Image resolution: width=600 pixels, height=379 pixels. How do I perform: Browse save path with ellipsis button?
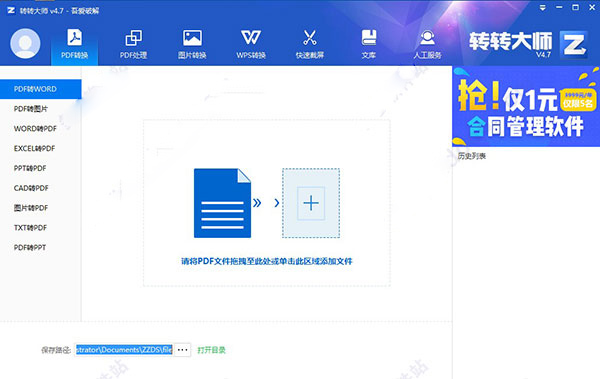[183, 350]
